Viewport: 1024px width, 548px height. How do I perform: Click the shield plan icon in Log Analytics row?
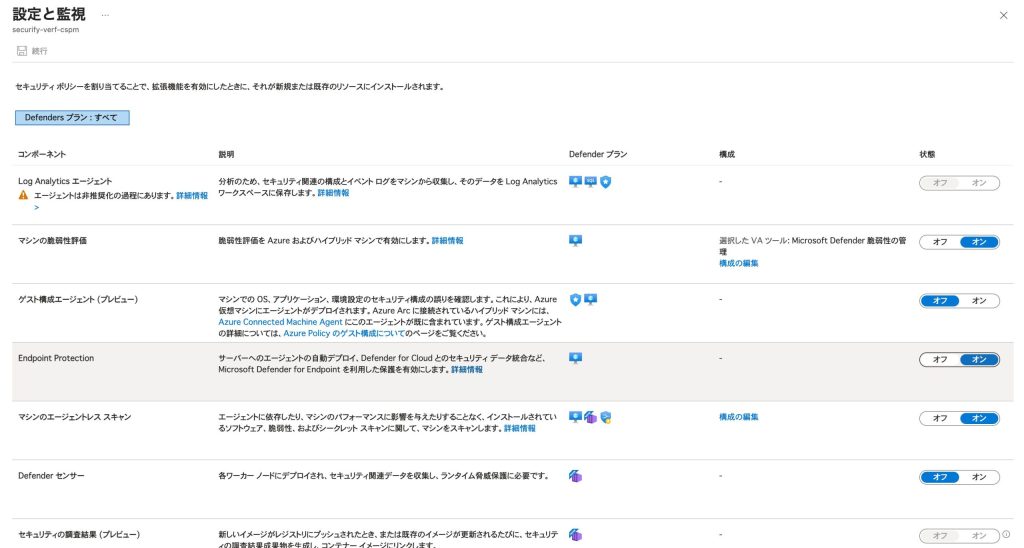605,182
